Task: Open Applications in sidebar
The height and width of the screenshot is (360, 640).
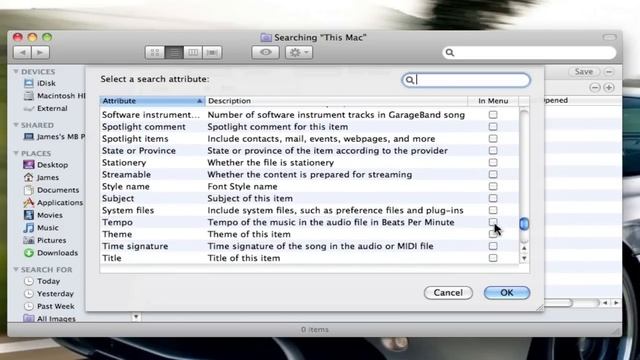Action: pyautogui.click(x=53, y=202)
